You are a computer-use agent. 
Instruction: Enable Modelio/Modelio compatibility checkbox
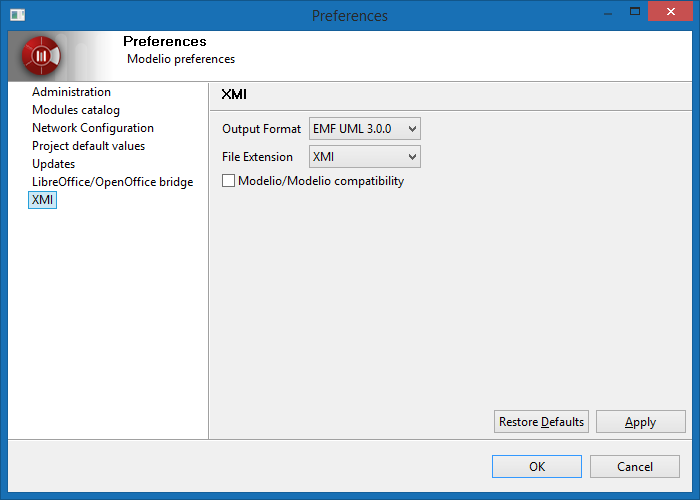point(229,181)
